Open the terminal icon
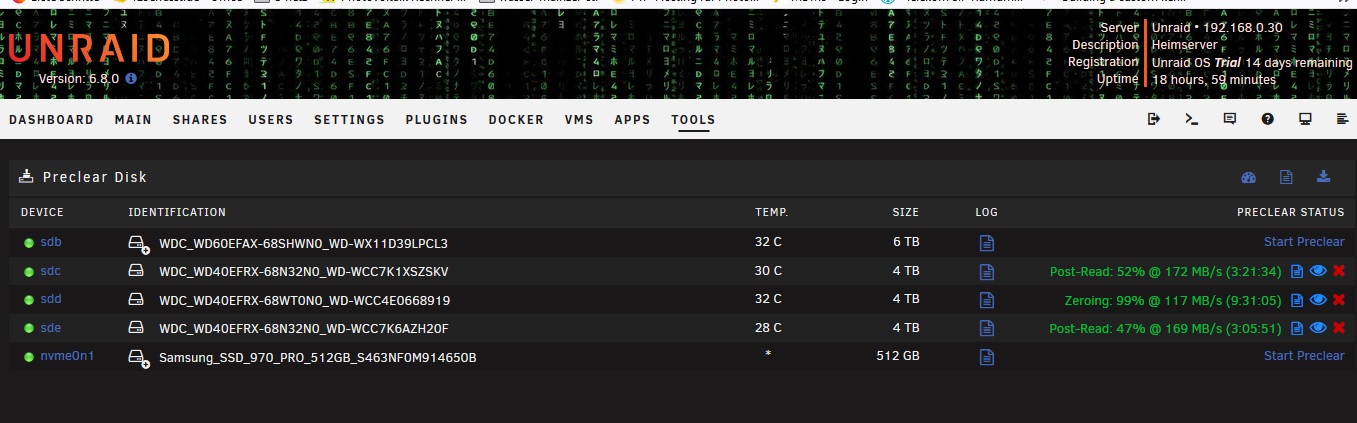This screenshot has height=423, width=1357. (x=1191, y=119)
